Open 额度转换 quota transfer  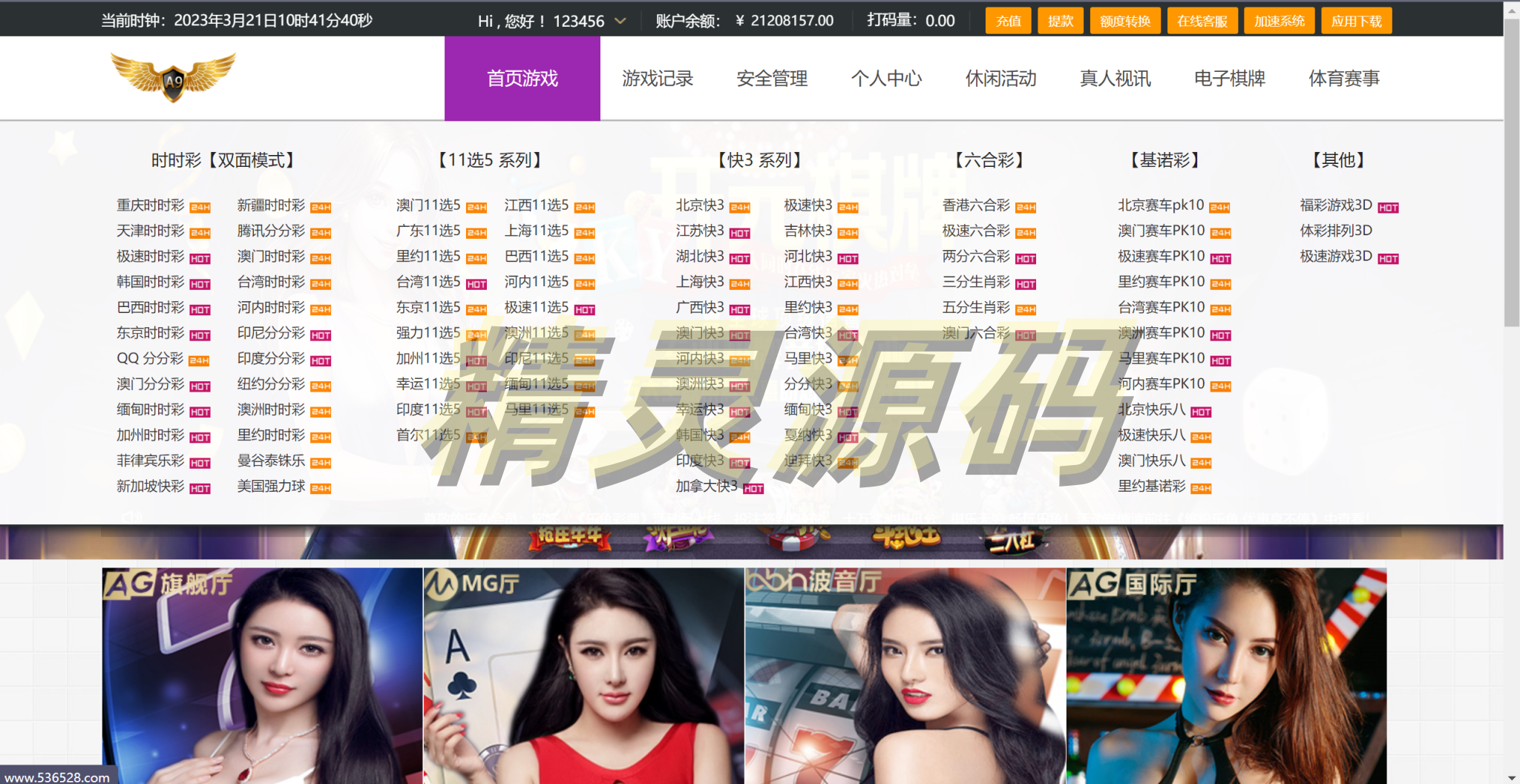[x=1125, y=21]
